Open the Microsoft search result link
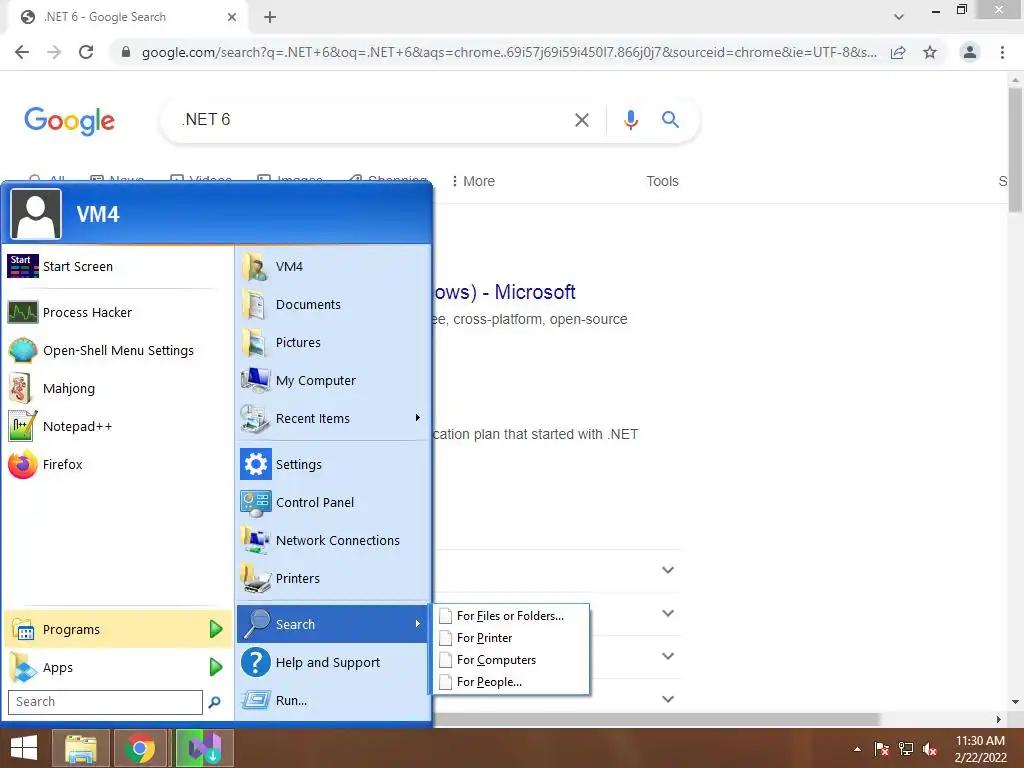The image size is (1024, 768). point(504,292)
